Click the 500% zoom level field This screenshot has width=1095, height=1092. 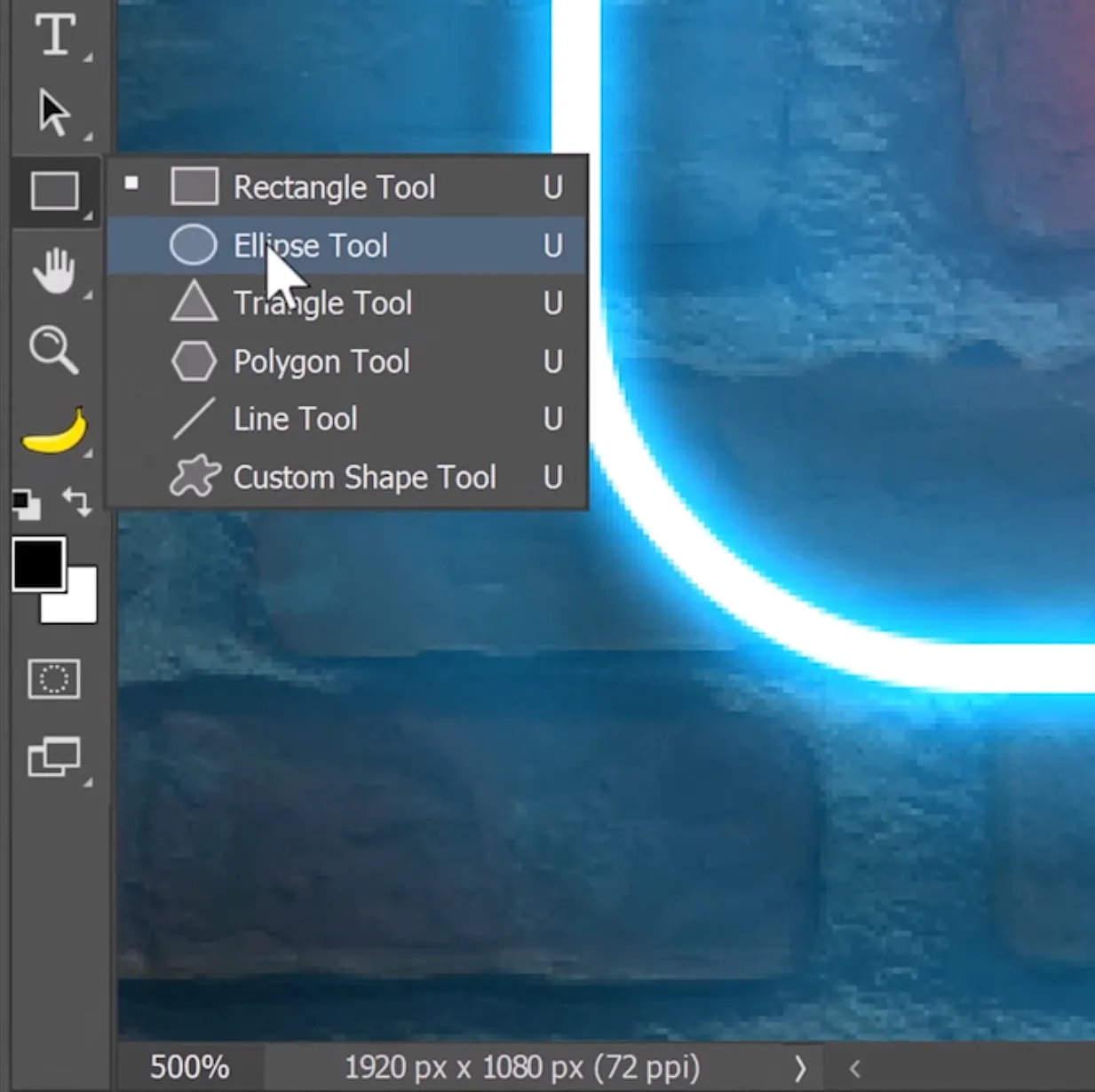pos(189,1067)
